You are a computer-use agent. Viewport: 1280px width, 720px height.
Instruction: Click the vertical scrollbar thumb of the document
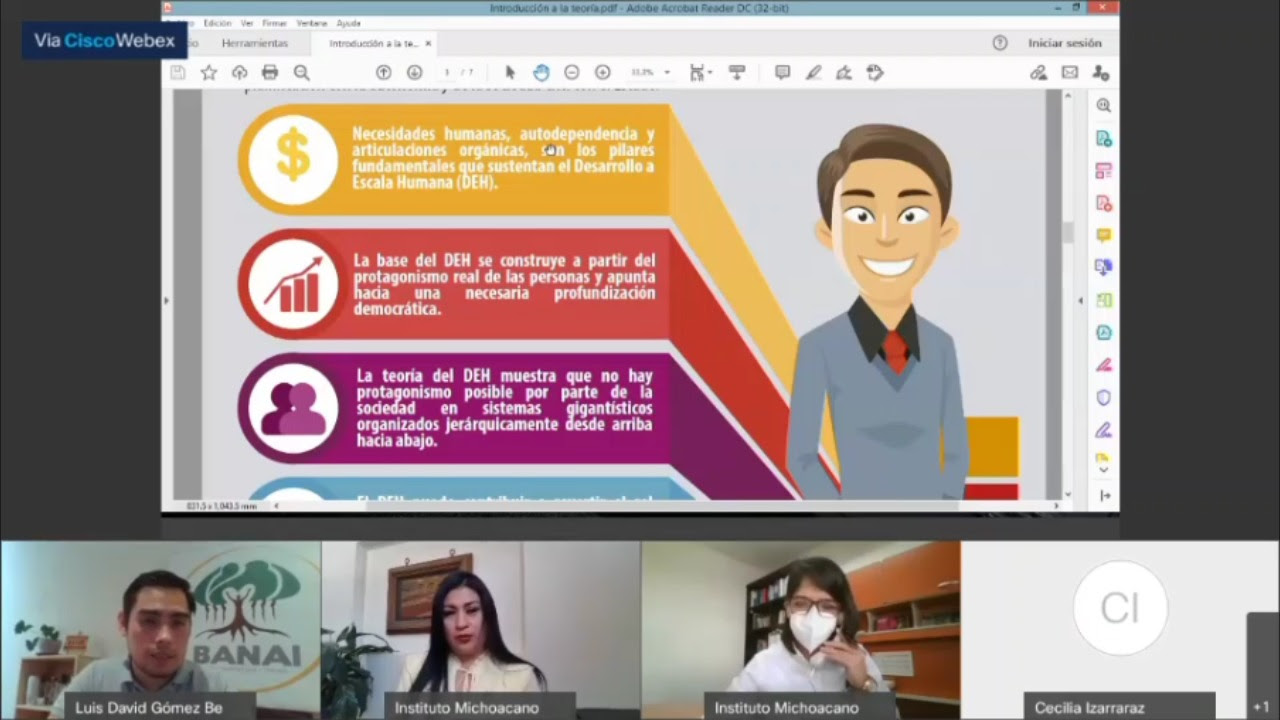(1067, 232)
